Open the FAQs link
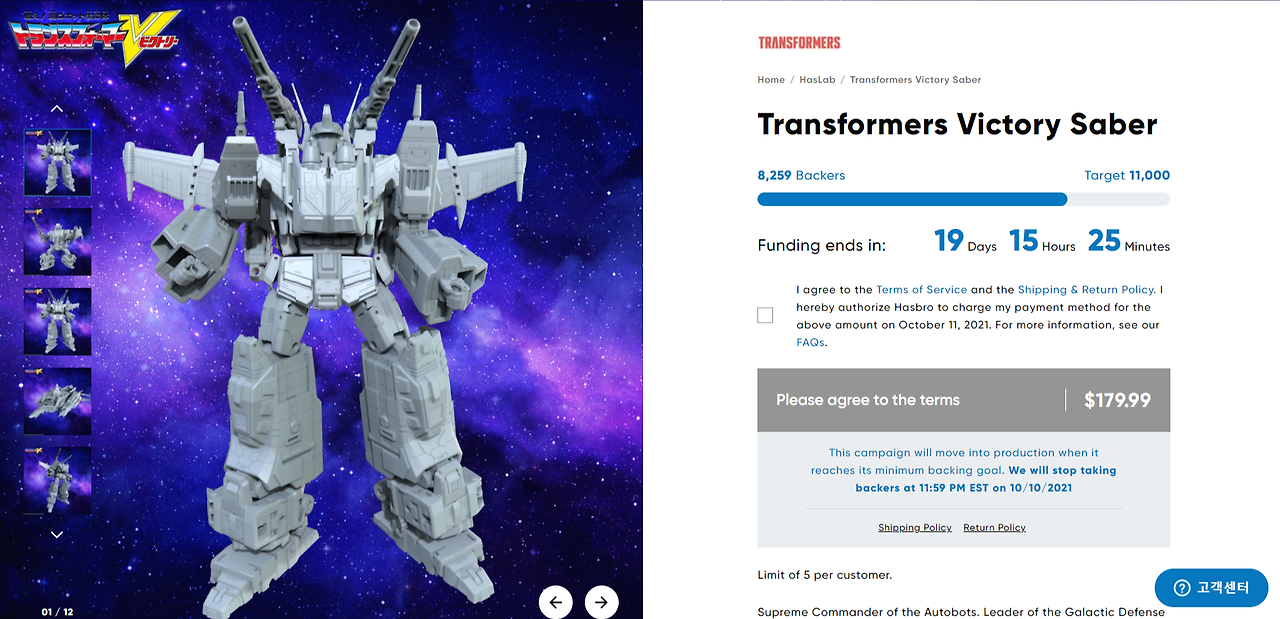Screen dimensions: 1280x619 (810, 342)
